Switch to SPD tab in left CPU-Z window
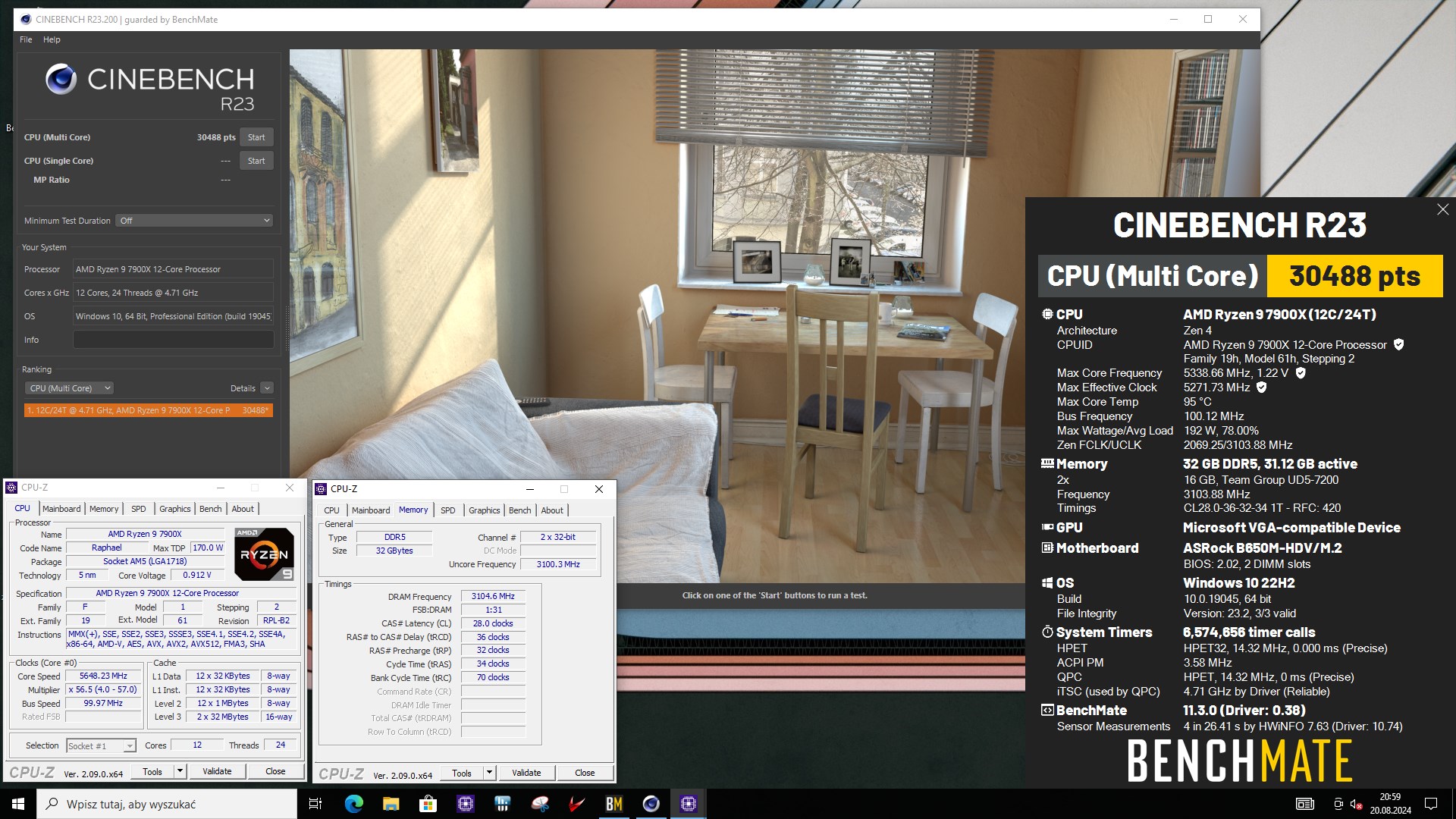 138,509
